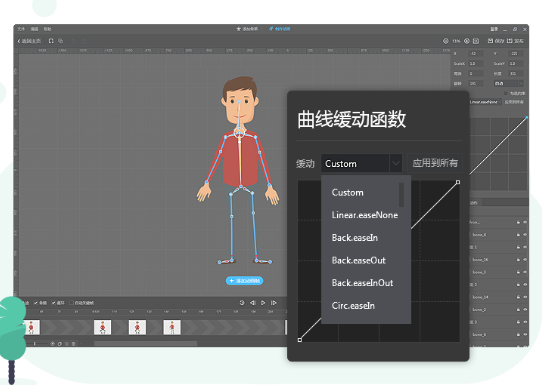542x385 pixels.
Task: Click the 应用到所有 button in easing dialog
Action: pos(435,163)
